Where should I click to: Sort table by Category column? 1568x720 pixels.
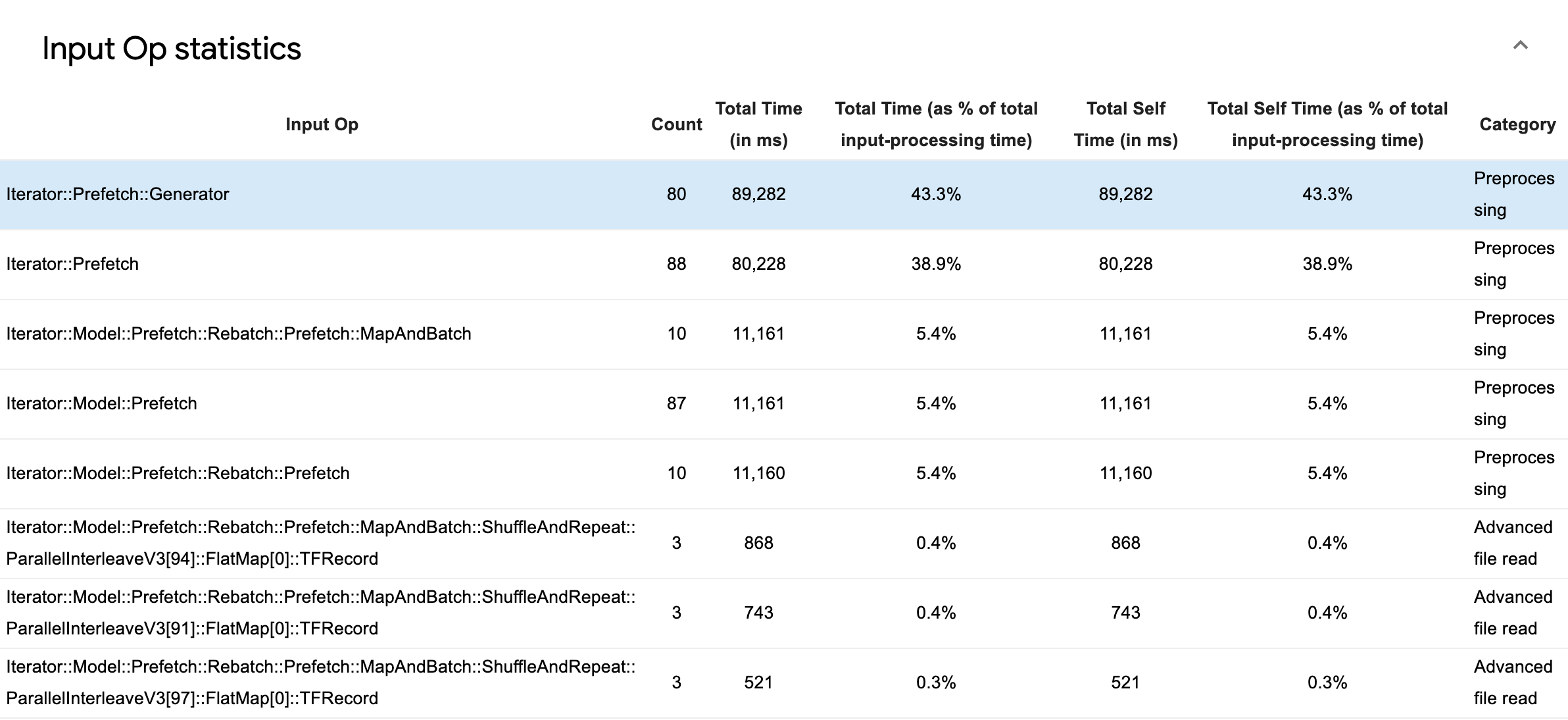click(x=1517, y=124)
